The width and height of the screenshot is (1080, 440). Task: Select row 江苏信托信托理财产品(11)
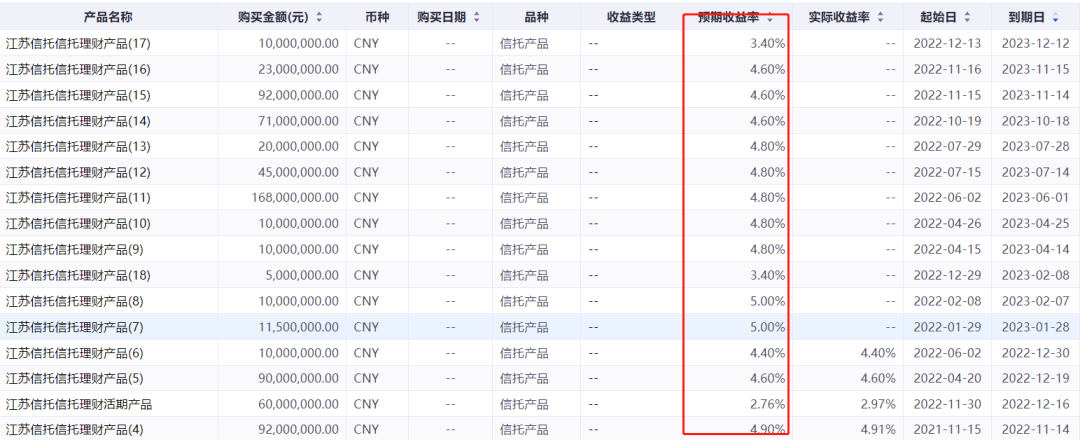pos(540,198)
